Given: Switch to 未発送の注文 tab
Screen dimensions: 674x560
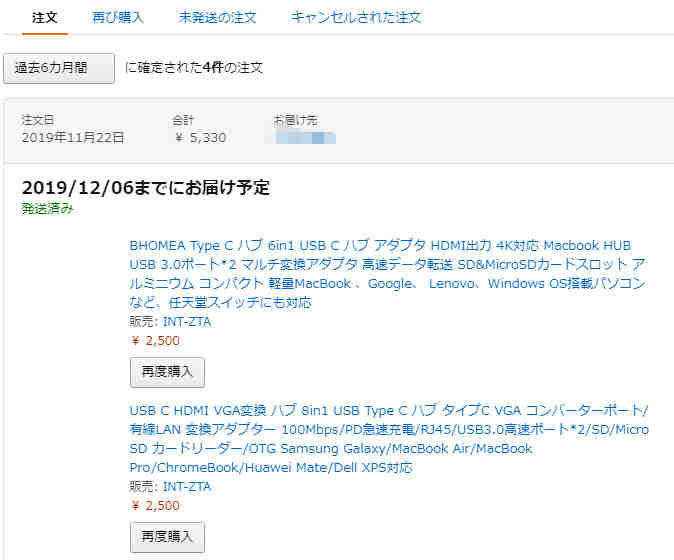Looking at the screenshot, I should pos(217,18).
